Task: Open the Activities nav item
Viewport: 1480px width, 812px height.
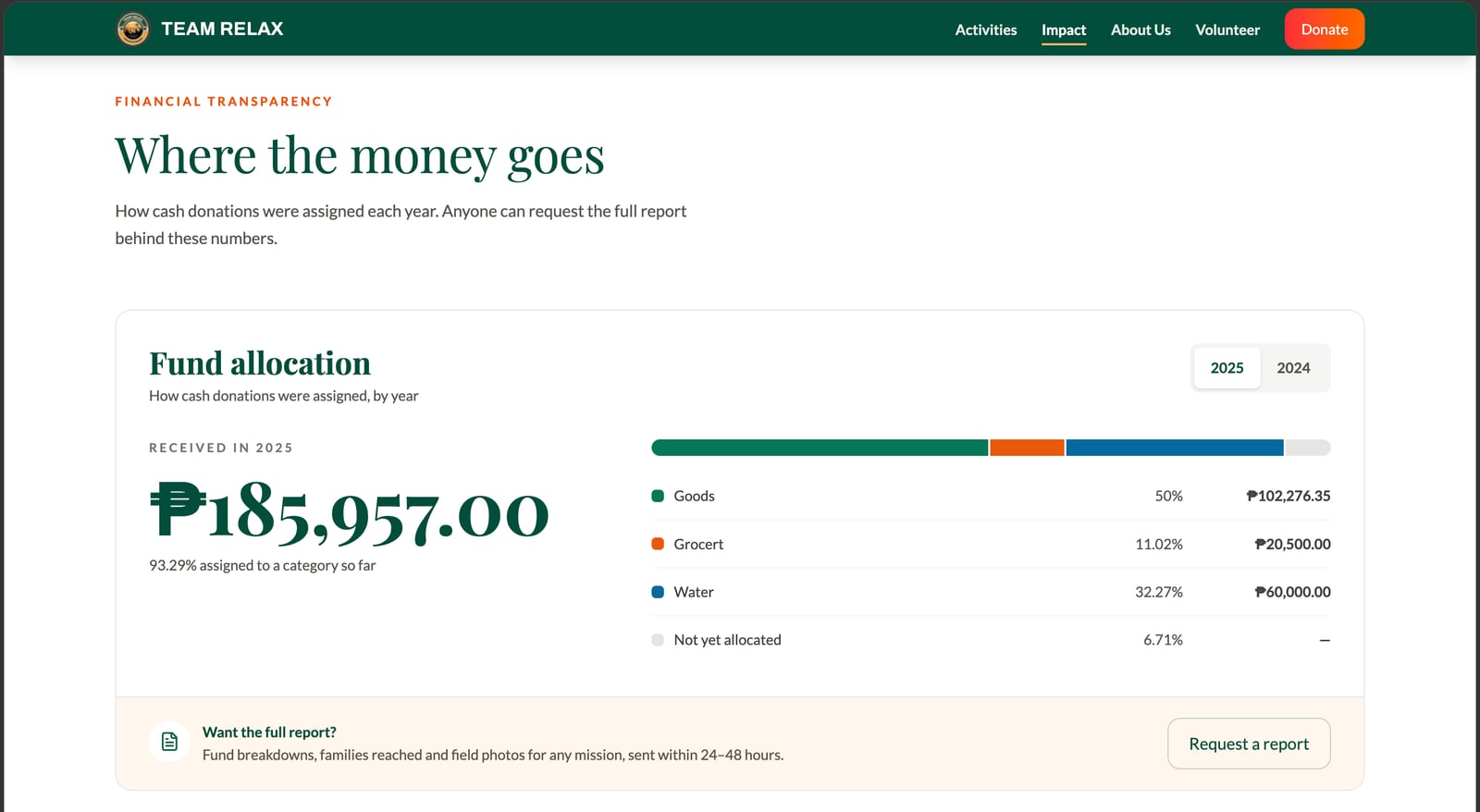Action: pyautogui.click(x=986, y=30)
